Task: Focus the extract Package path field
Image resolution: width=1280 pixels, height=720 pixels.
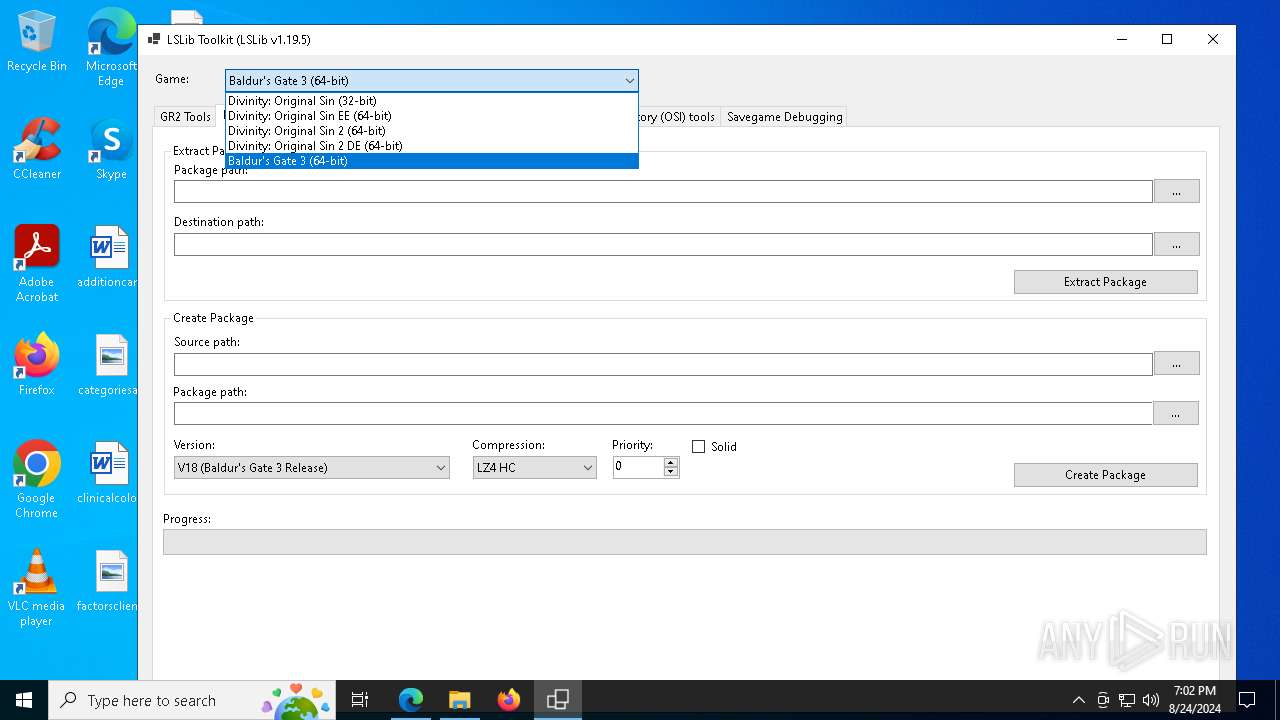Action: tap(663, 191)
